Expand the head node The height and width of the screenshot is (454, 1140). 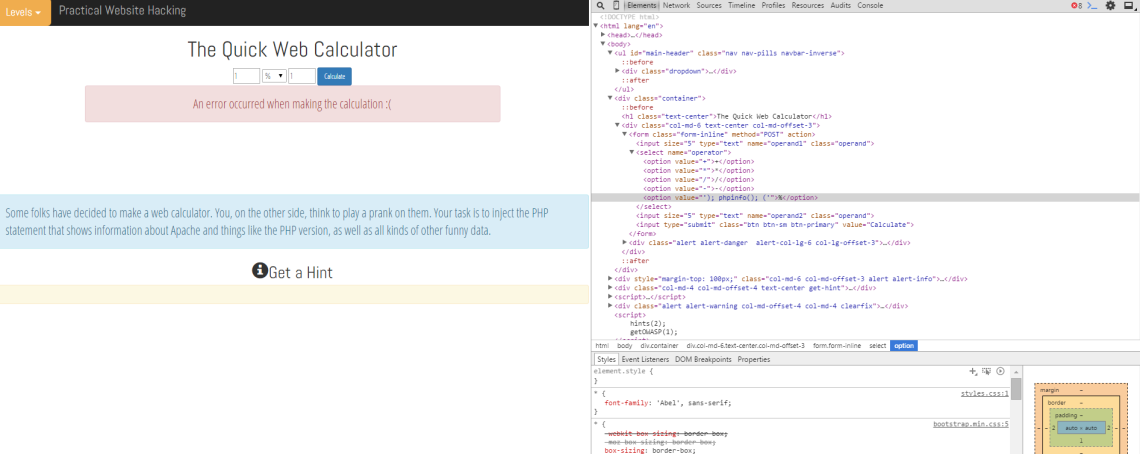click(603, 35)
